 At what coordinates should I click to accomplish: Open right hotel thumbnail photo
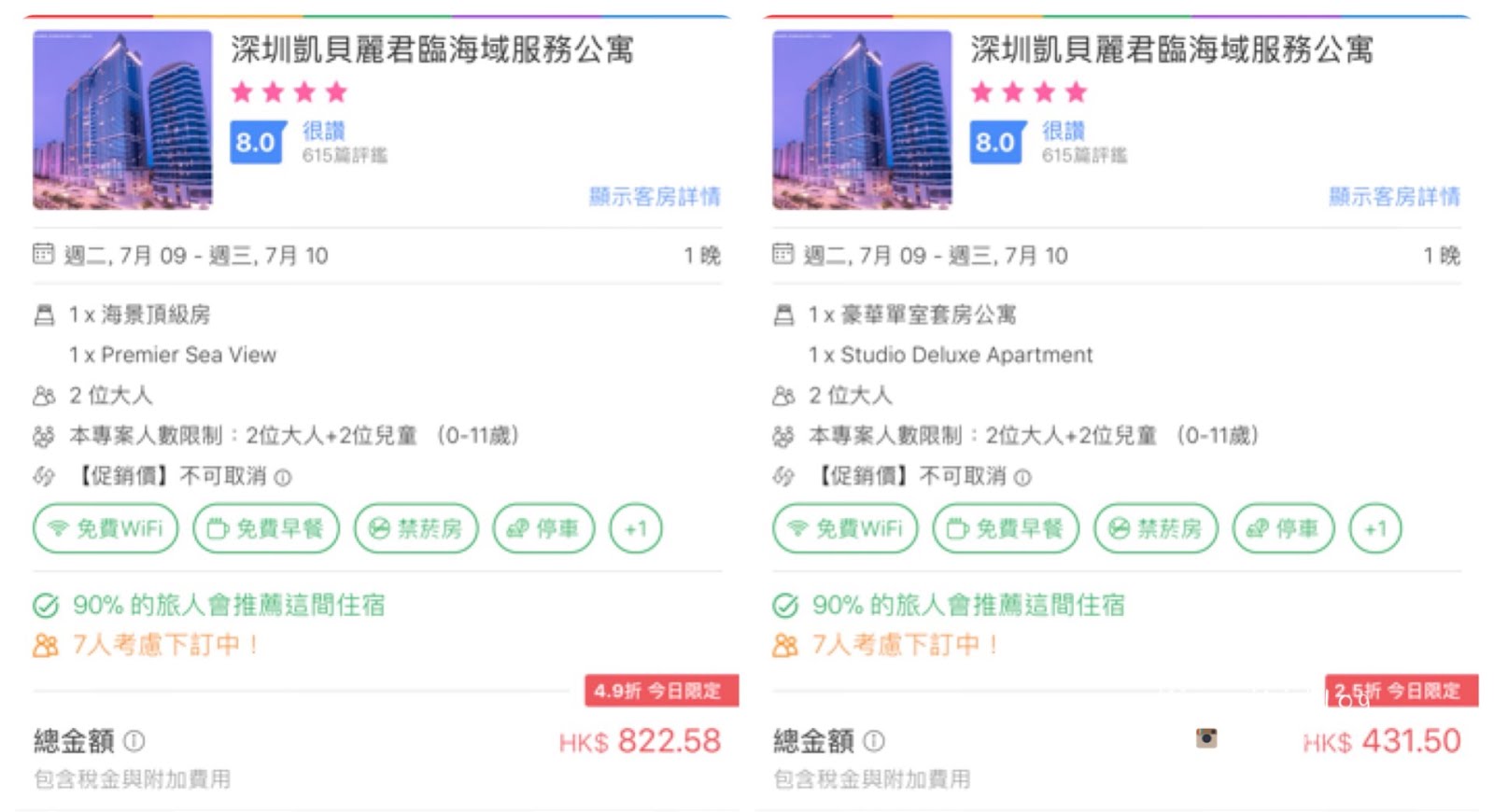point(862,119)
